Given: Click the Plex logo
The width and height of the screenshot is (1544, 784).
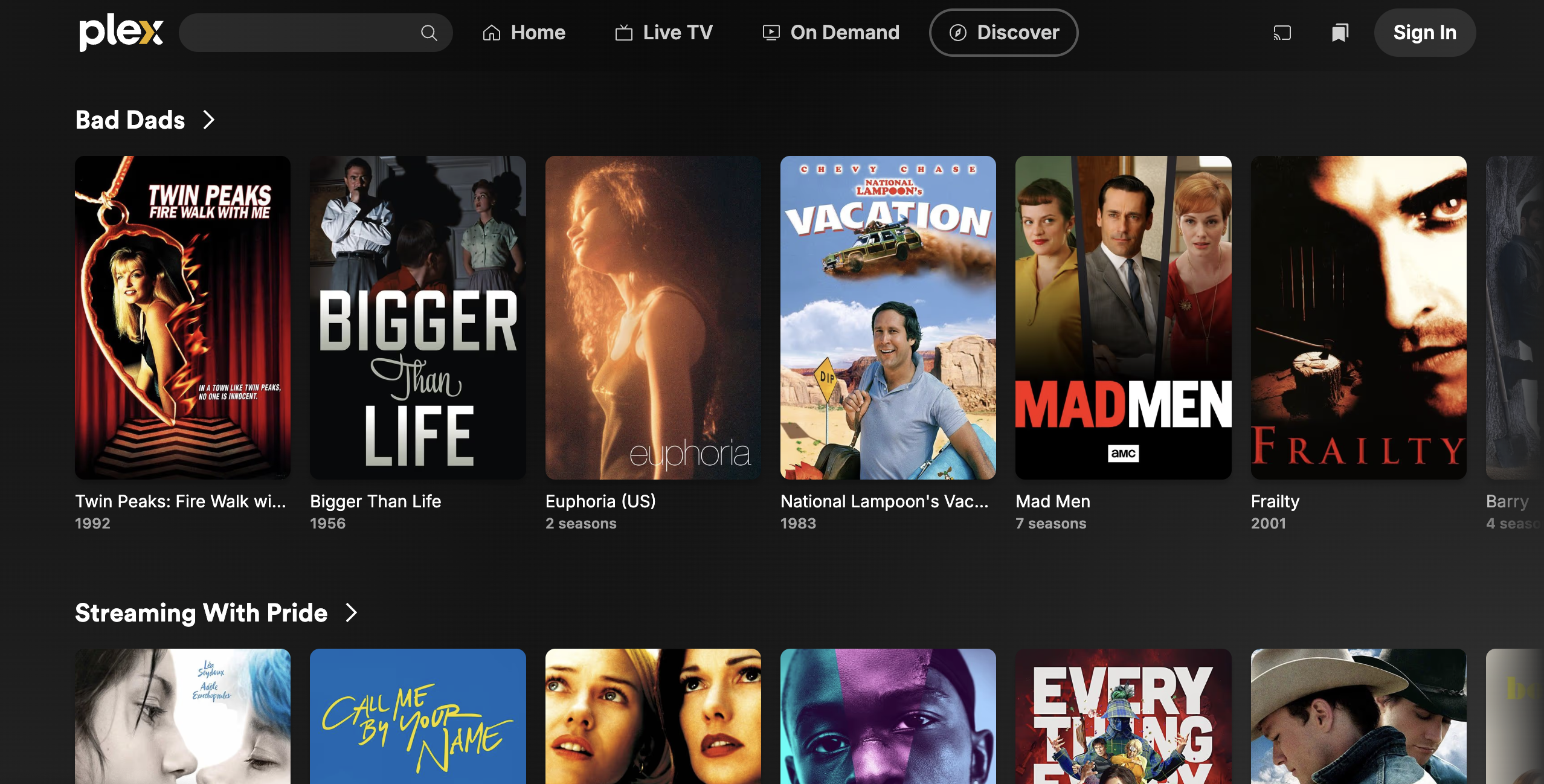Looking at the screenshot, I should 121,32.
